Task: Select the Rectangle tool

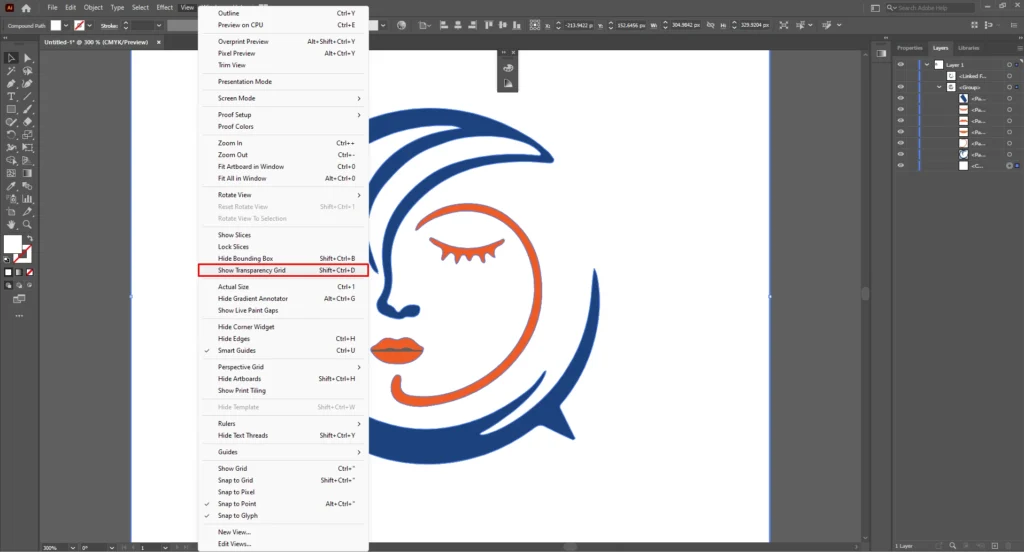Action: [x=11, y=109]
